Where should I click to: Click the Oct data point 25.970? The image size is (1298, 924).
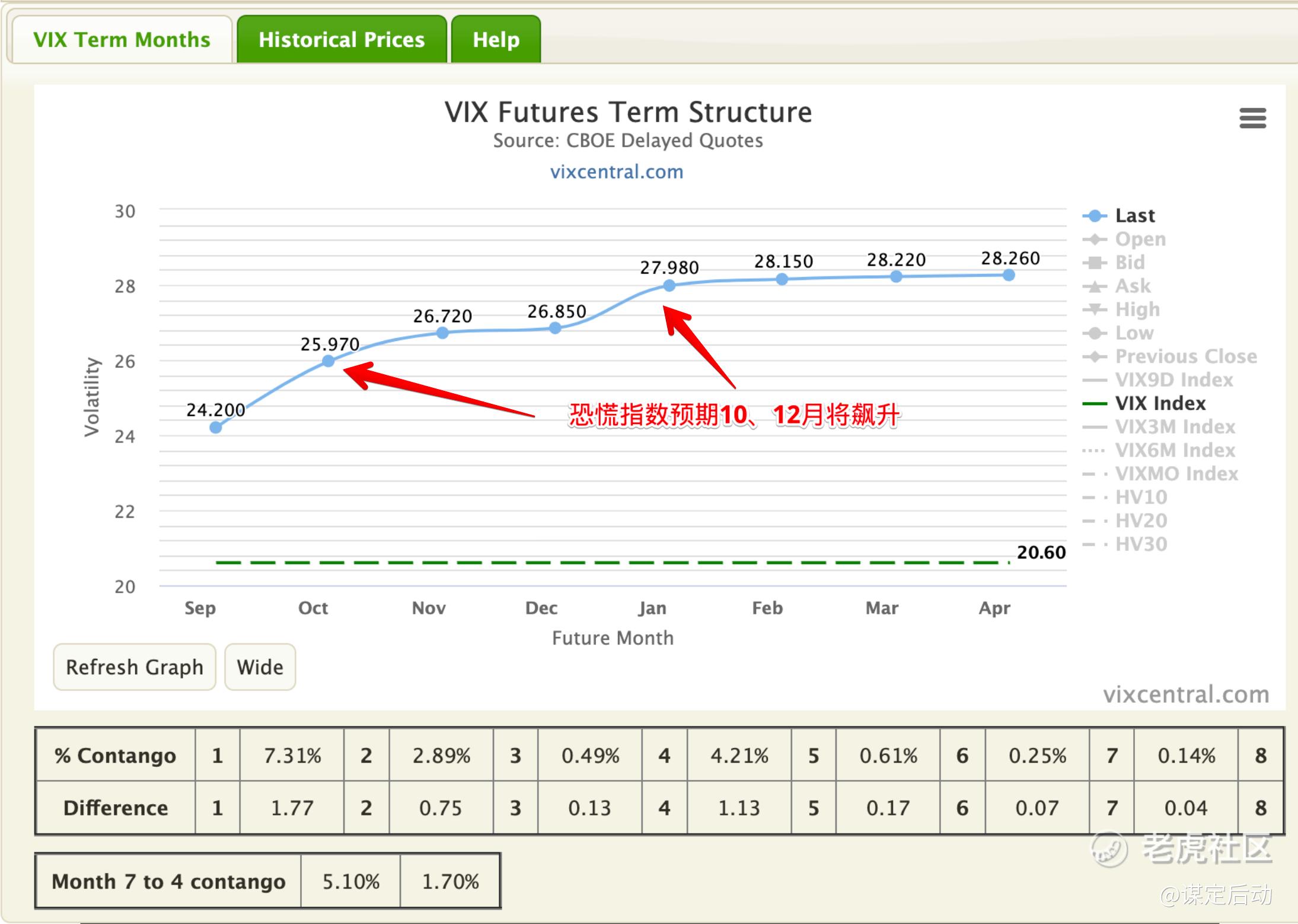[x=329, y=361]
